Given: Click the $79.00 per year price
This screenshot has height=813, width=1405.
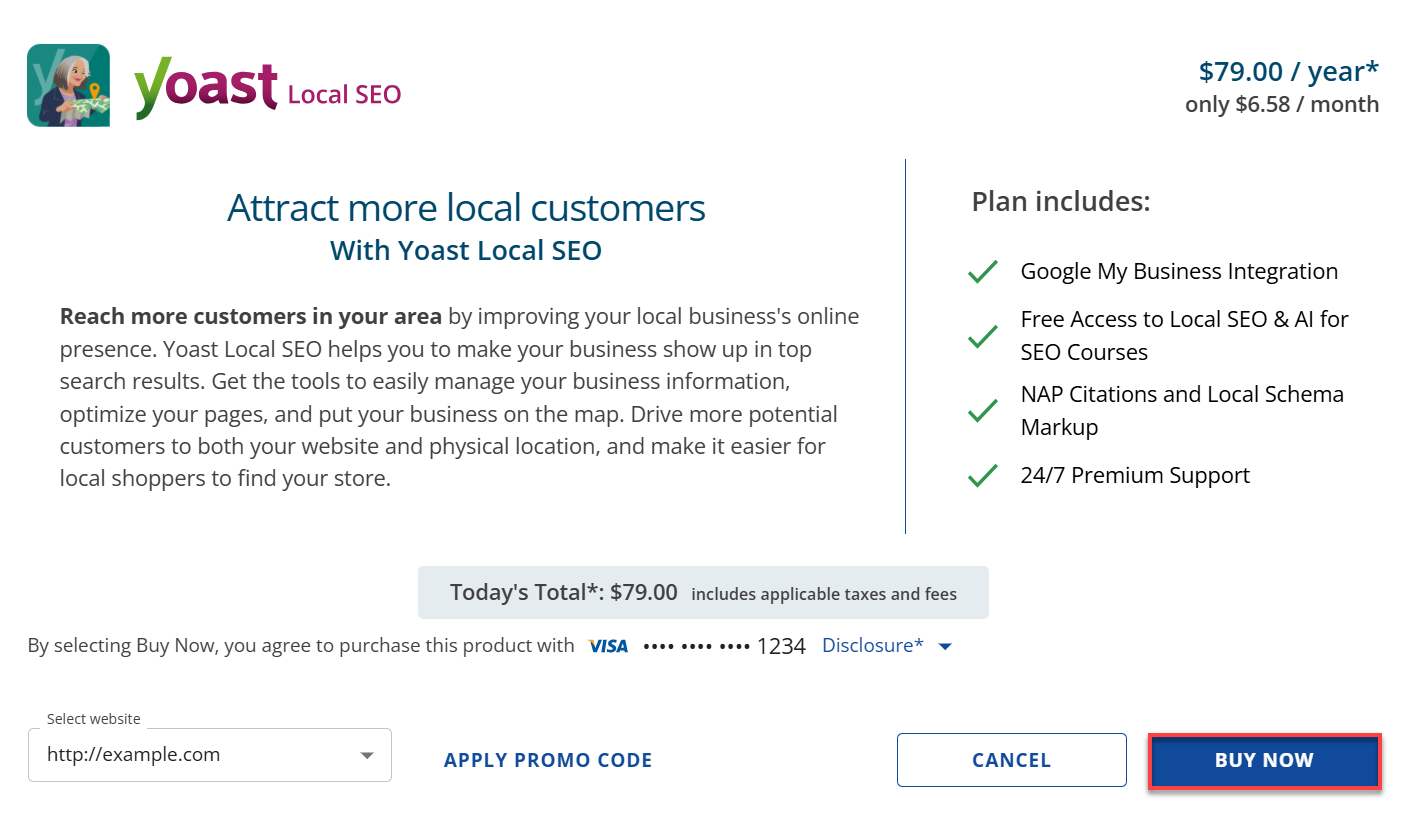Looking at the screenshot, I should (1288, 71).
